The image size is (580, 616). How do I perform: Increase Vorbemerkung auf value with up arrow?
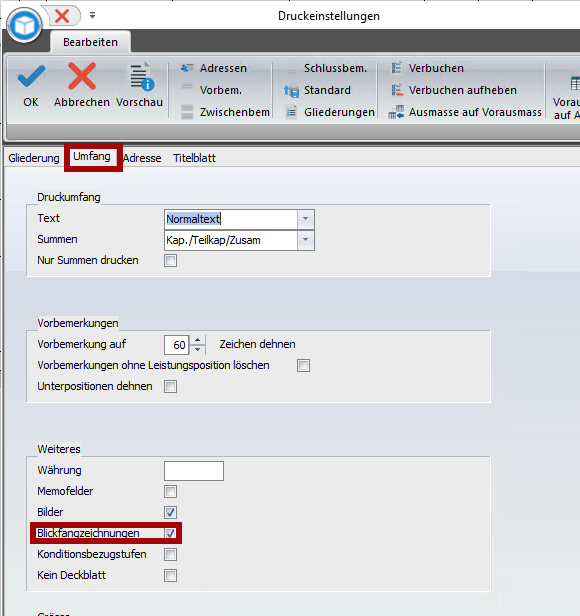click(198, 340)
